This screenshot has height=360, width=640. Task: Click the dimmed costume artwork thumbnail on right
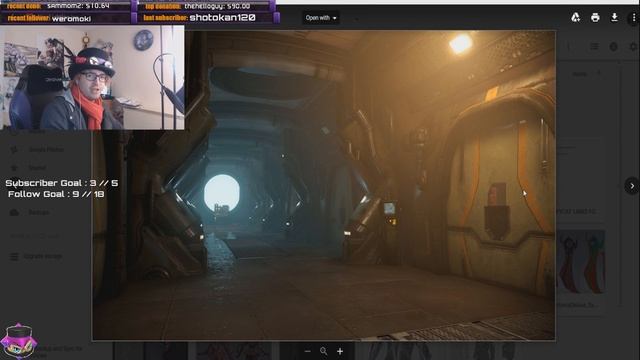tap(581, 262)
